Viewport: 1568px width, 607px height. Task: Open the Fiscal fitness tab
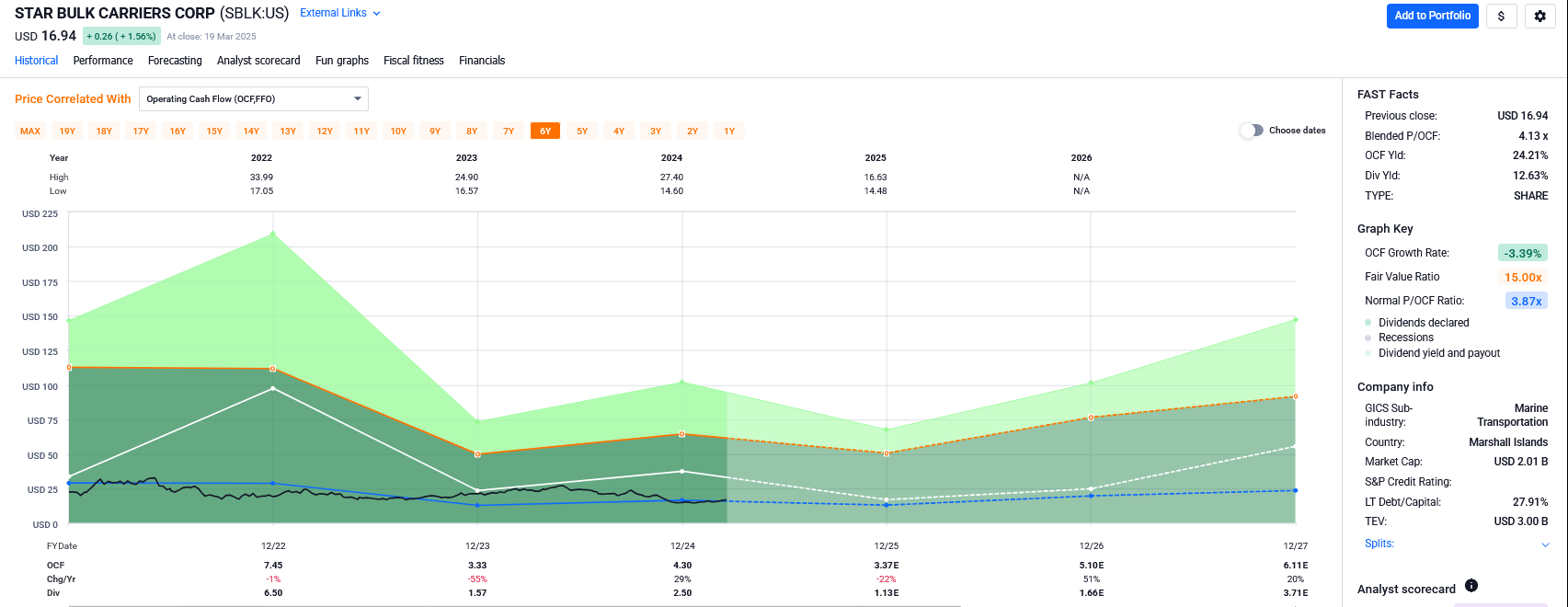[413, 61]
